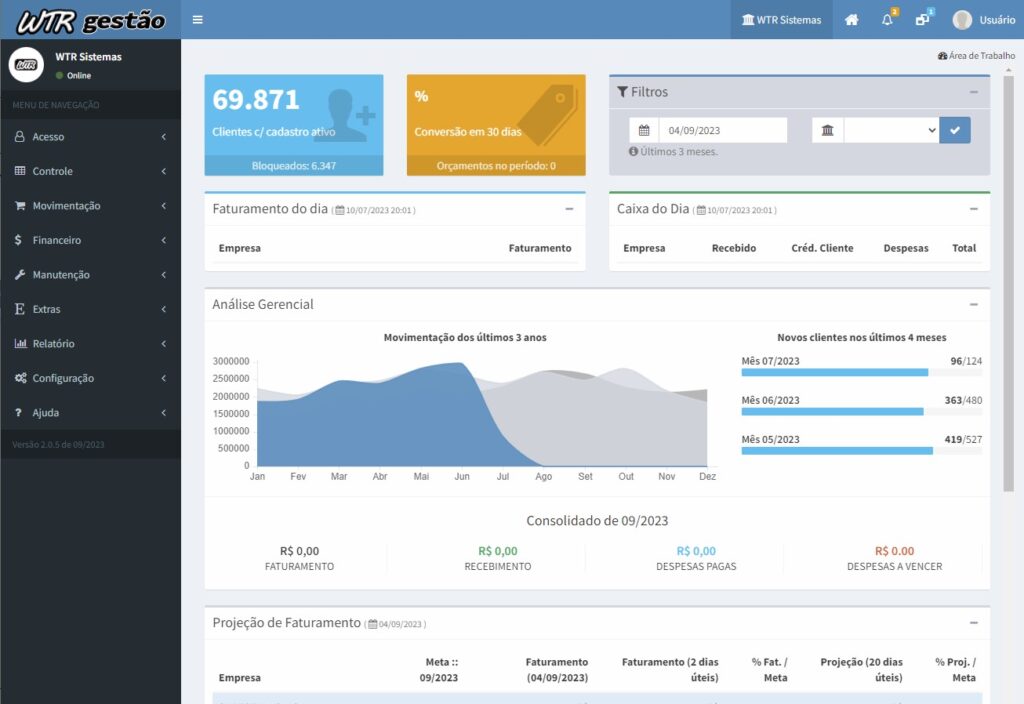Click the Recebido column header in Caixa do Dia

tap(734, 248)
